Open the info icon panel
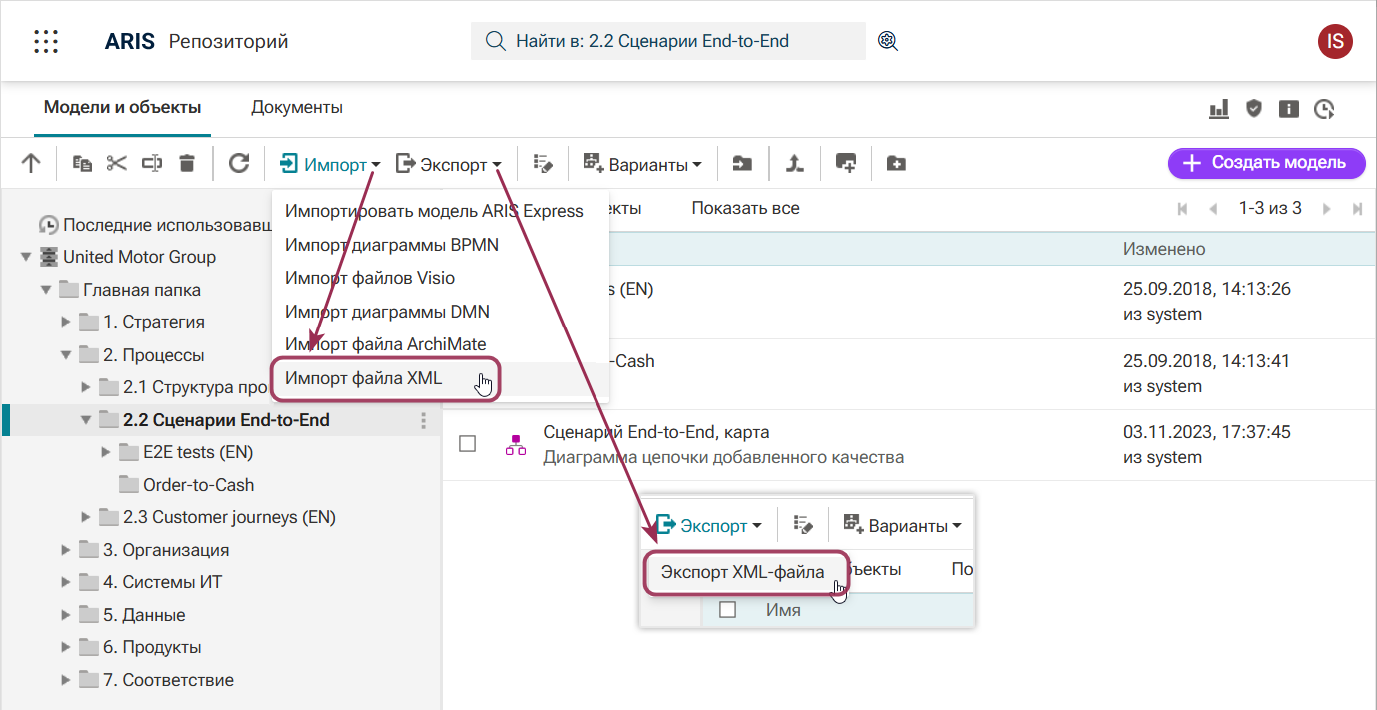The width and height of the screenshot is (1377, 710). pyautogui.click(x=1289, y=109)
